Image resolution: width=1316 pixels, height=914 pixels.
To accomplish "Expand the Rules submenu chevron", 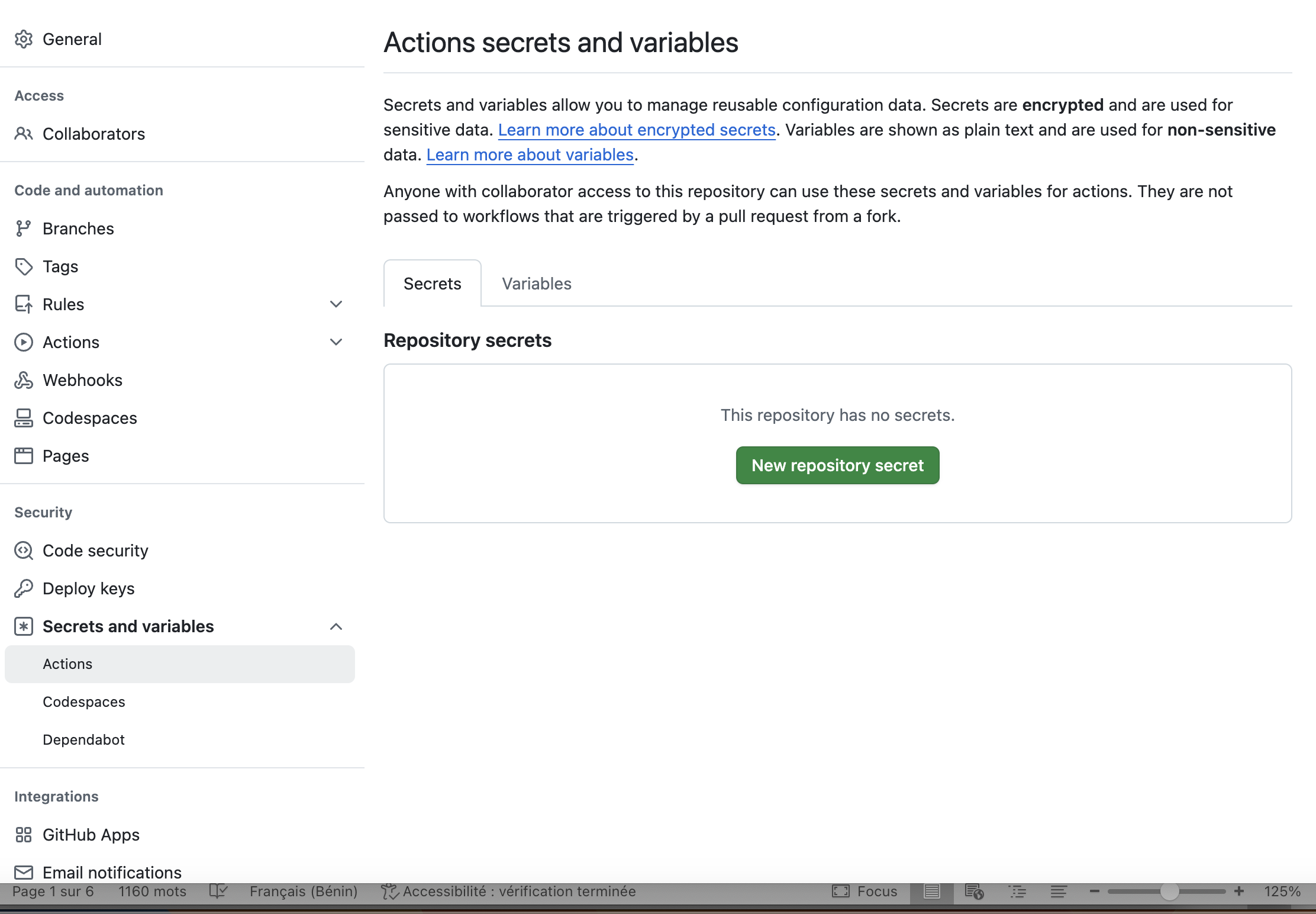I will pyautogui.click(x=336, y=304).
